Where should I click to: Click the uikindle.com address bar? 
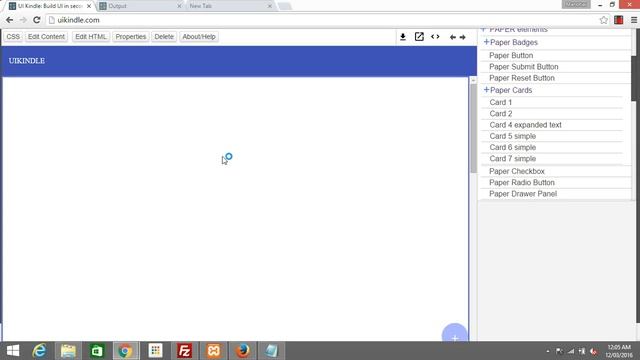322,20
